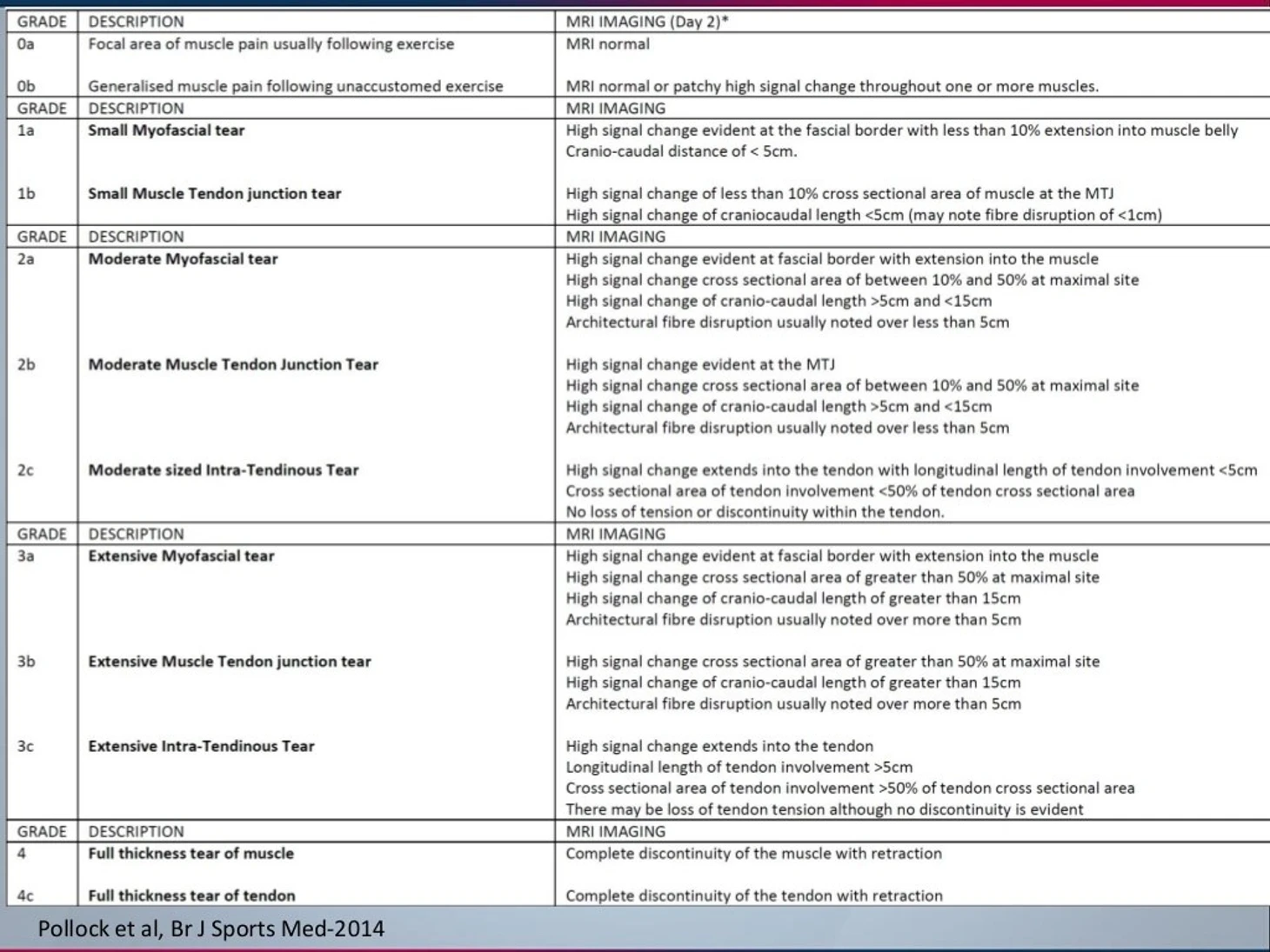Click the 'MRI IMAGING (Day 2)*' column header
The width and height of the screenshot is (1270, 952).
[646, 22]
